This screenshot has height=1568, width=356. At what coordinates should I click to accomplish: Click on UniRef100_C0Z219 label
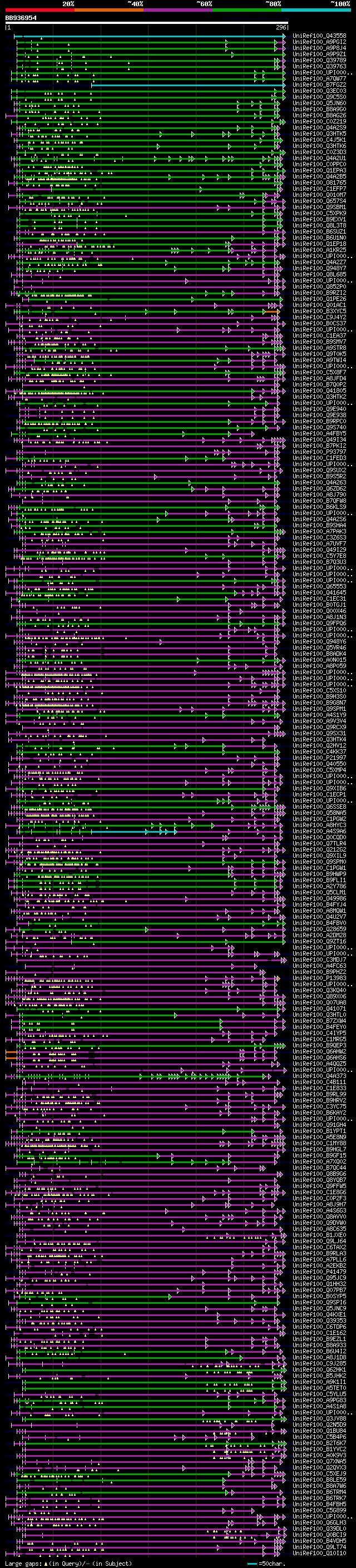[x=319, y=122]
